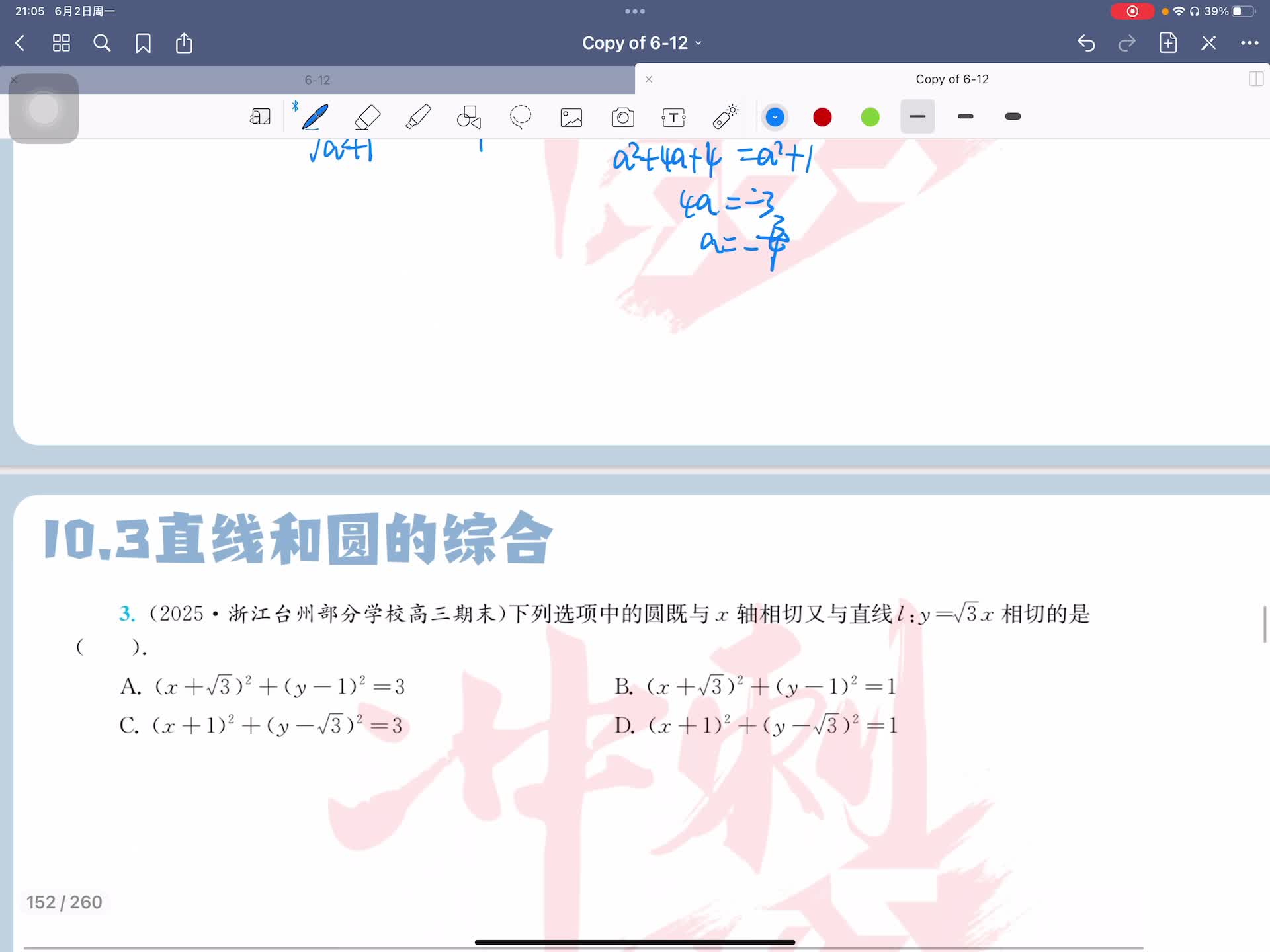
Task: Open the more options ellipsis menu
Action: (x=1249, y=44)
